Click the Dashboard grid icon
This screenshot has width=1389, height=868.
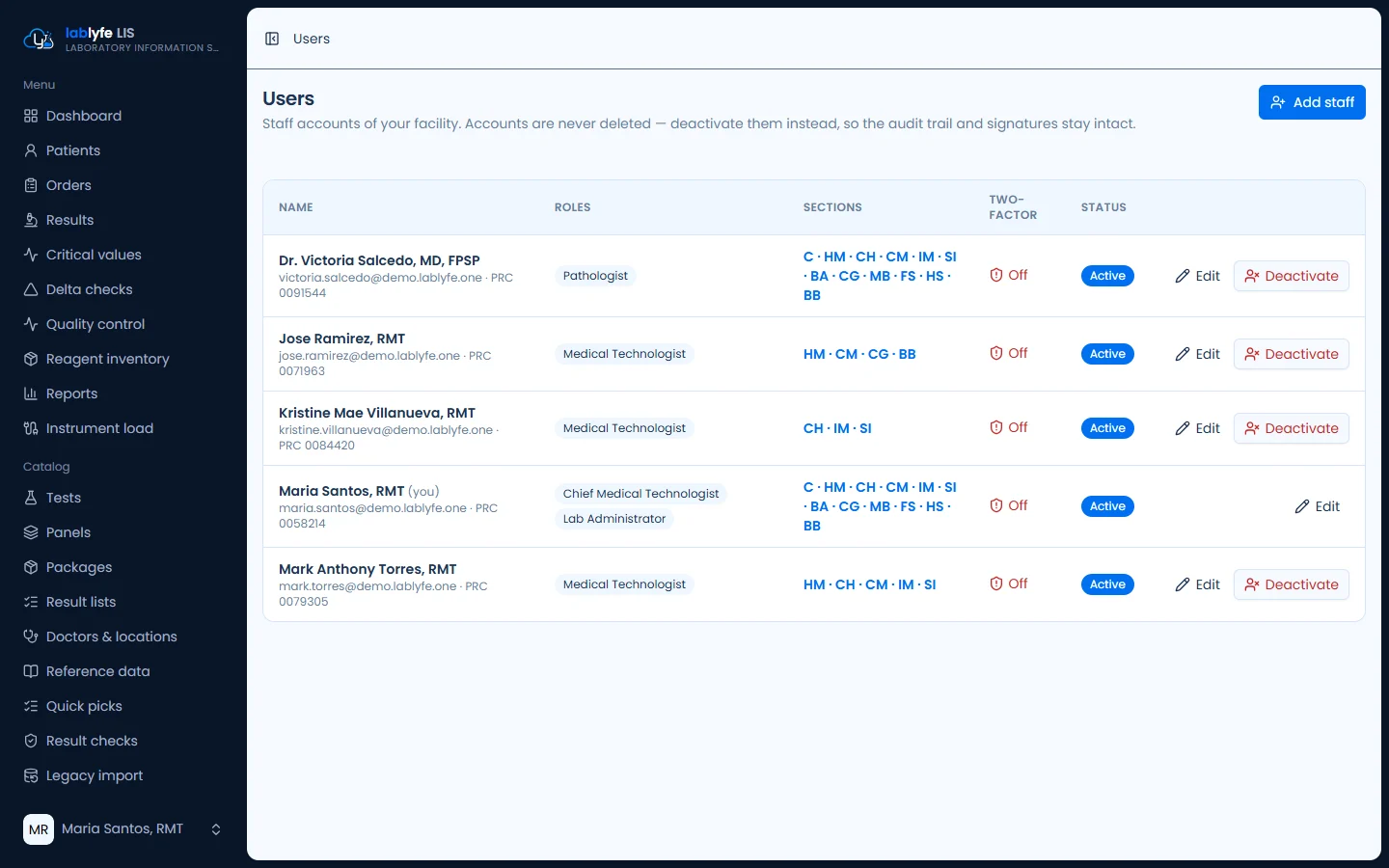[31, 116]
